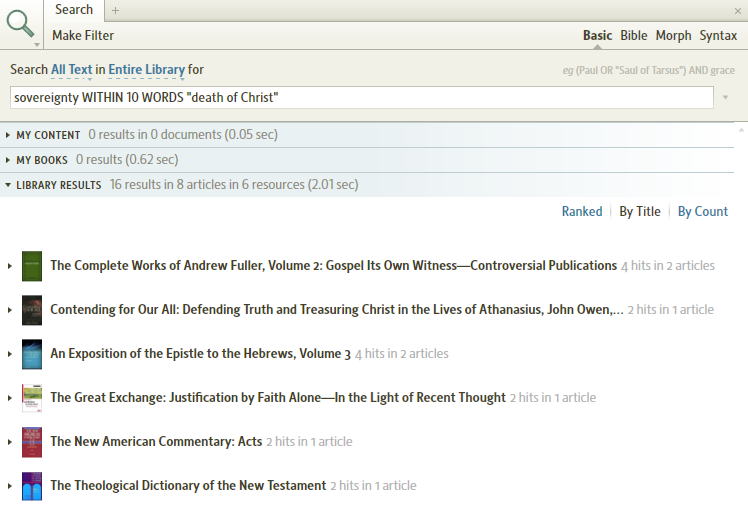Open search history dropdown arrow
Screen dimensions: 748x525
[726, 97]
